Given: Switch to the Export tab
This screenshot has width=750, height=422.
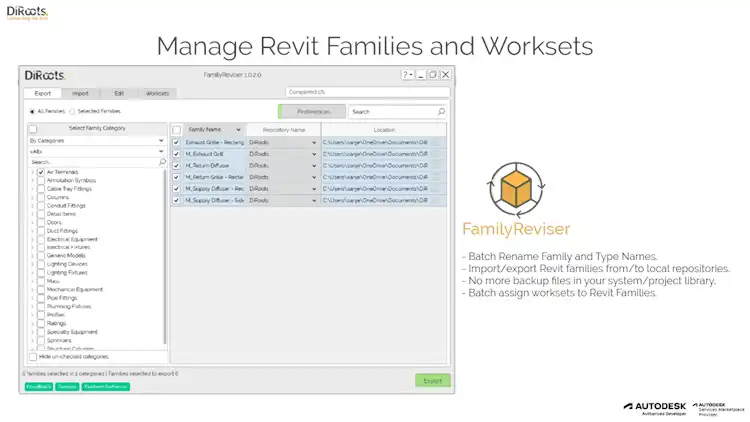Looking at the screenshot, I should point(43,93).
